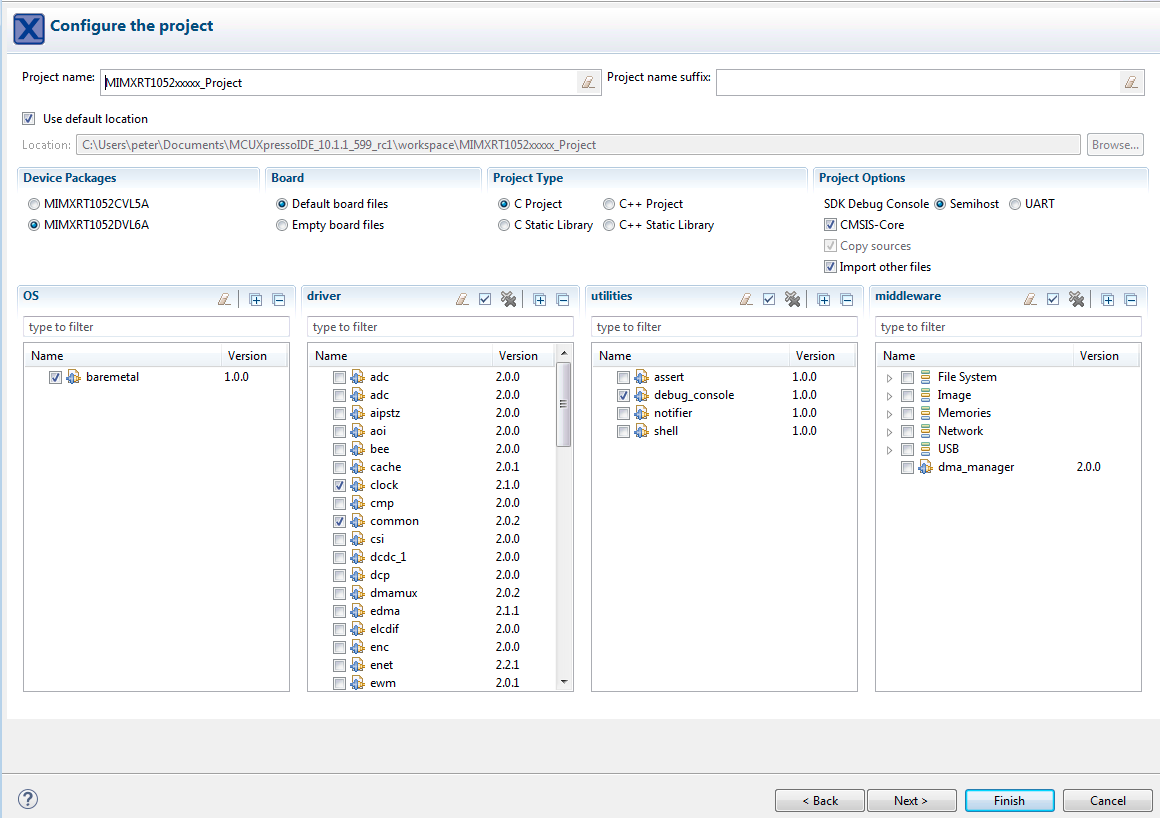Collapse all items in middleware panel
This screenshot has height=818, width=1160.
1131,300
